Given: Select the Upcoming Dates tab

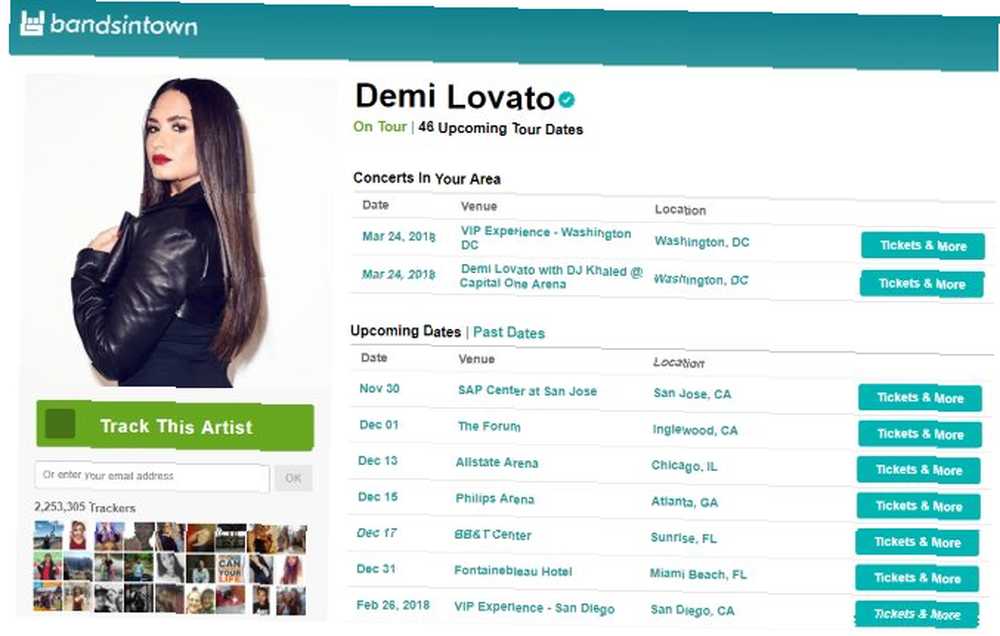Looking at the screenshot, I should [406, 331].
